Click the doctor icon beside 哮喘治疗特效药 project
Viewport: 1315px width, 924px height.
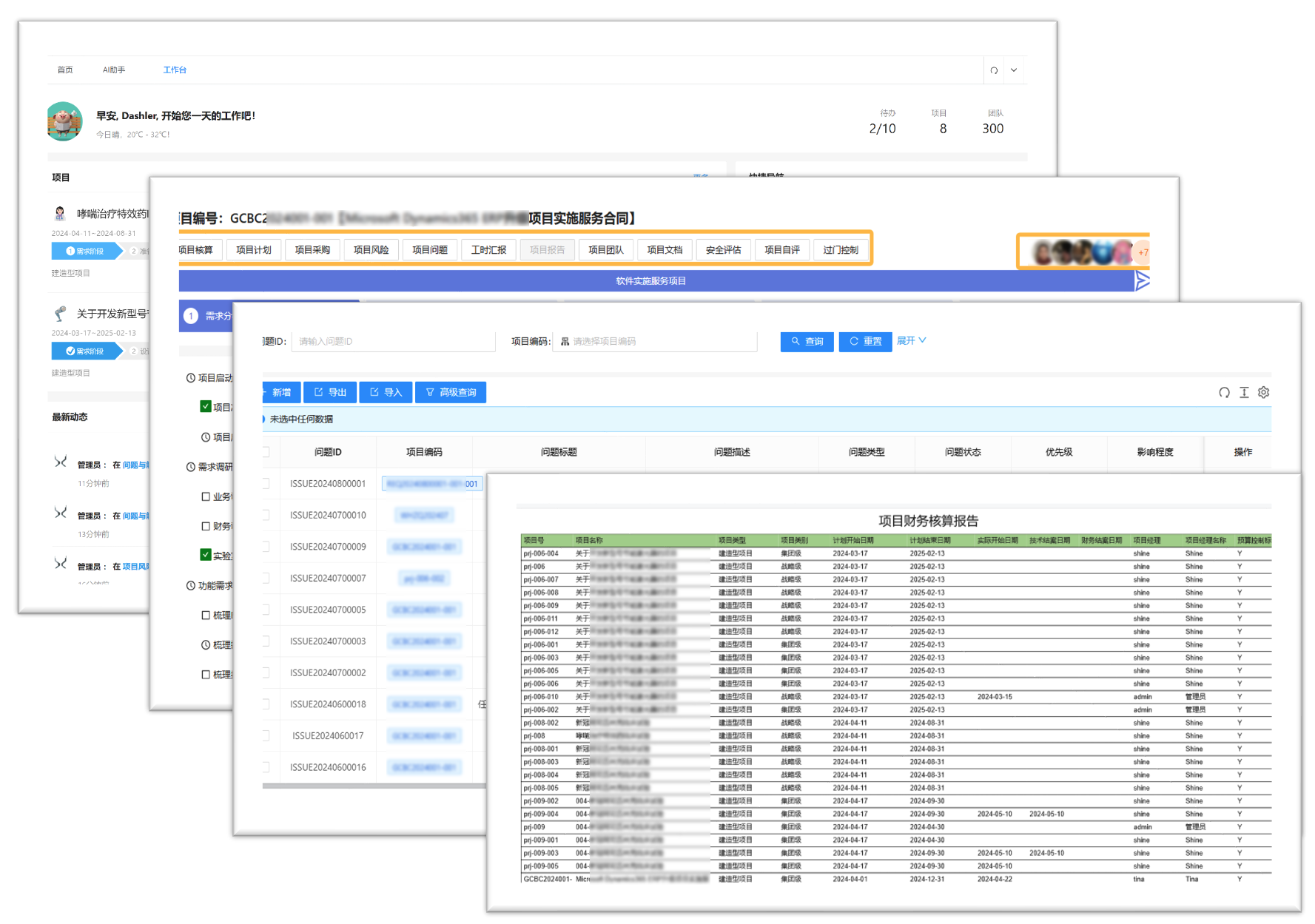point(60,214)
